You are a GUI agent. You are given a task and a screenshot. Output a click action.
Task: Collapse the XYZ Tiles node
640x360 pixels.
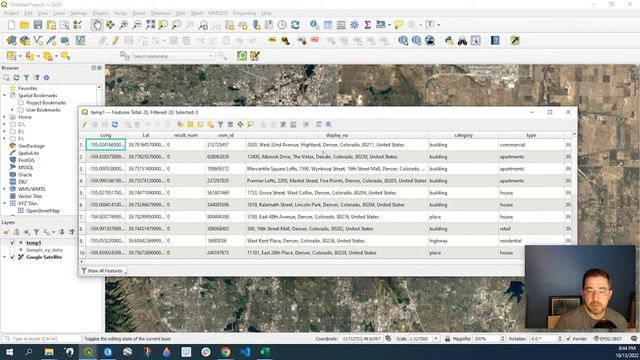[x=4, y=203]
